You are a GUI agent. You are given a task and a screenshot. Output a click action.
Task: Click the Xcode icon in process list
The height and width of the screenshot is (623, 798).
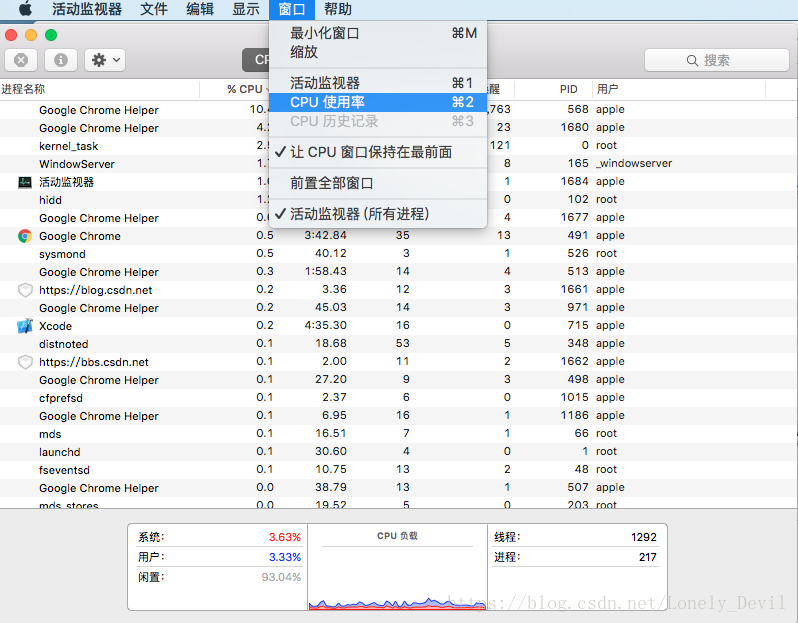tap(25, 326)
